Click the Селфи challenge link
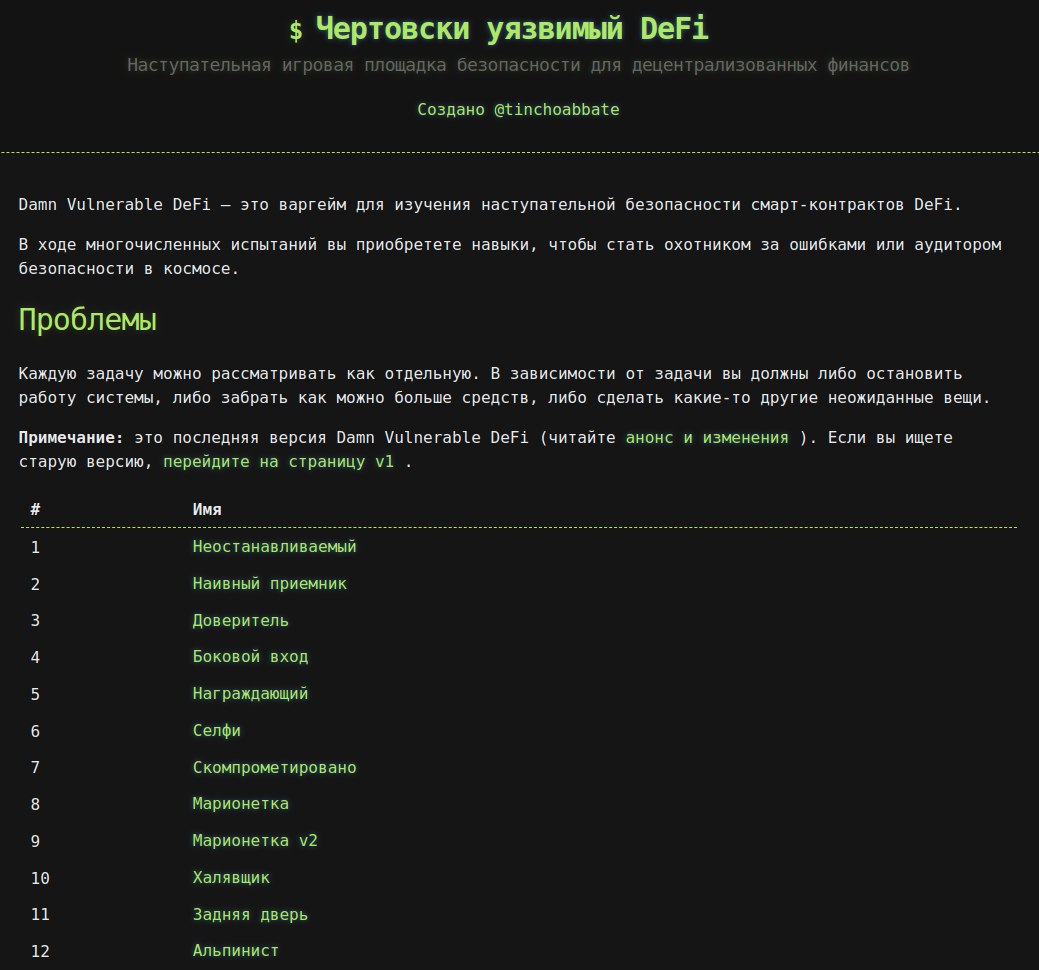Viewport: 1039px width, 970px height. (x=216, y=731)
